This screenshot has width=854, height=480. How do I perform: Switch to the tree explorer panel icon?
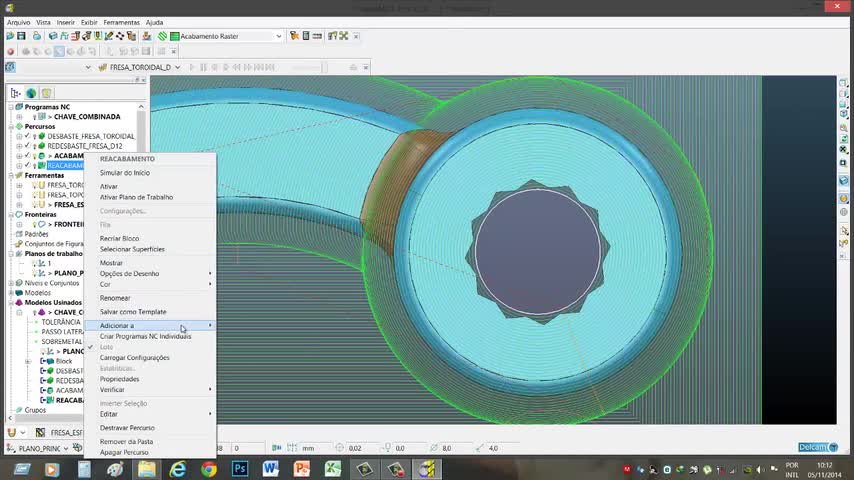(15, 93)
